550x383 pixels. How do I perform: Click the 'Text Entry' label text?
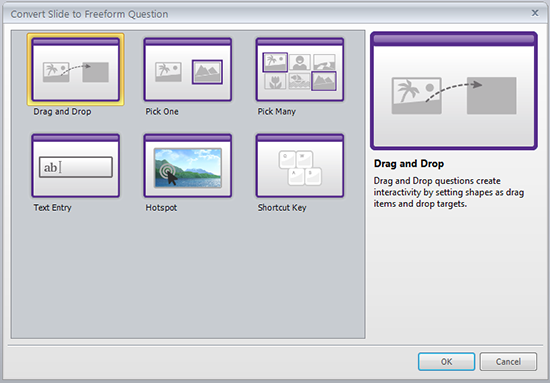(x=53, y=208)
